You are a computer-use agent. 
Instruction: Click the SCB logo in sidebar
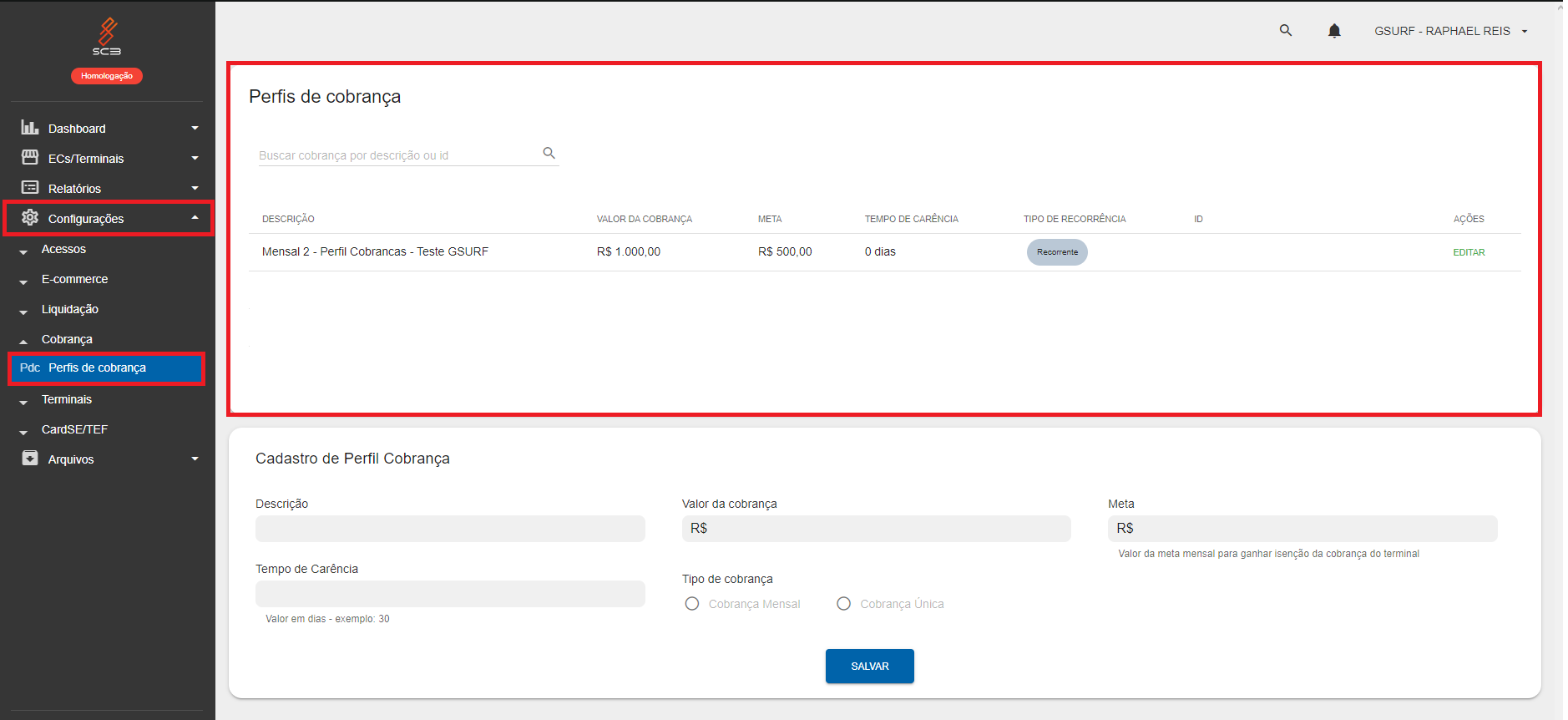click(x=107, y=37)
